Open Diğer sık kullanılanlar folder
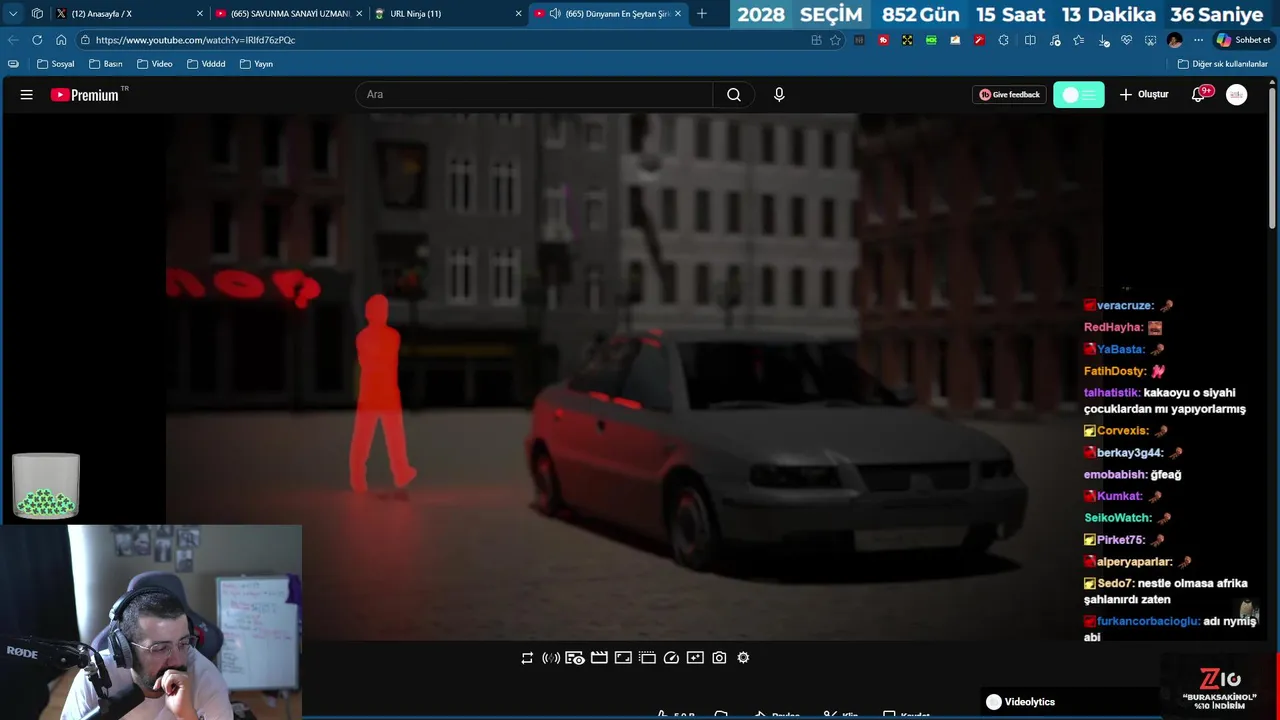The image size is (1280, 720). 1223,64
